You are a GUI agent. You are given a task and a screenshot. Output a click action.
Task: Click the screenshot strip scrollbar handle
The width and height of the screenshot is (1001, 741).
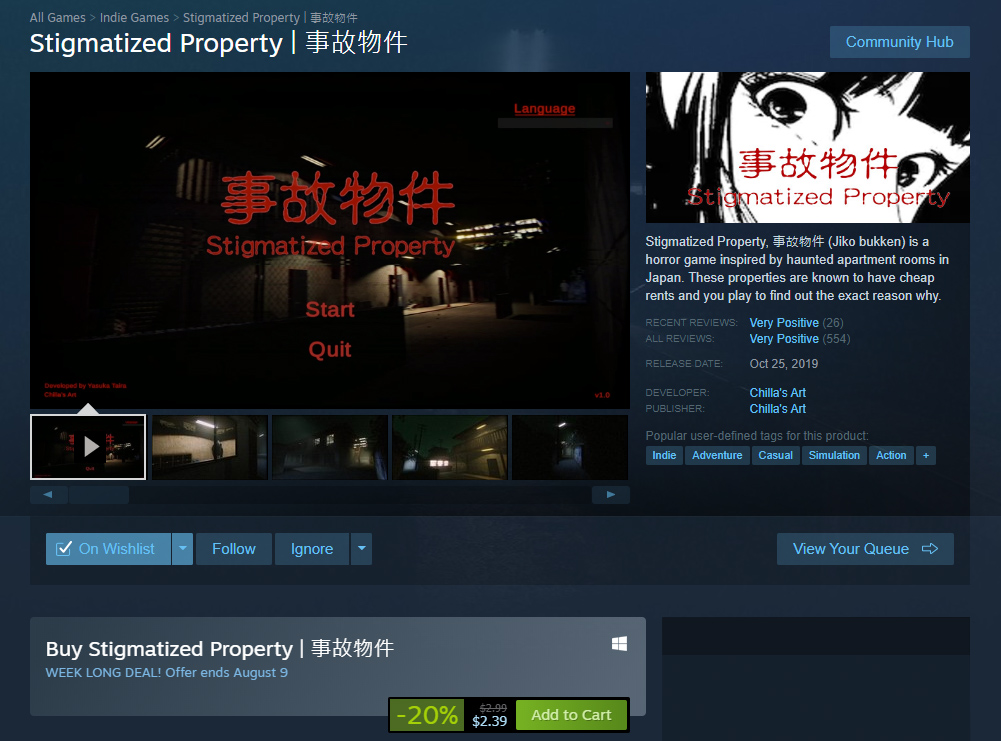tap(99, 495)
